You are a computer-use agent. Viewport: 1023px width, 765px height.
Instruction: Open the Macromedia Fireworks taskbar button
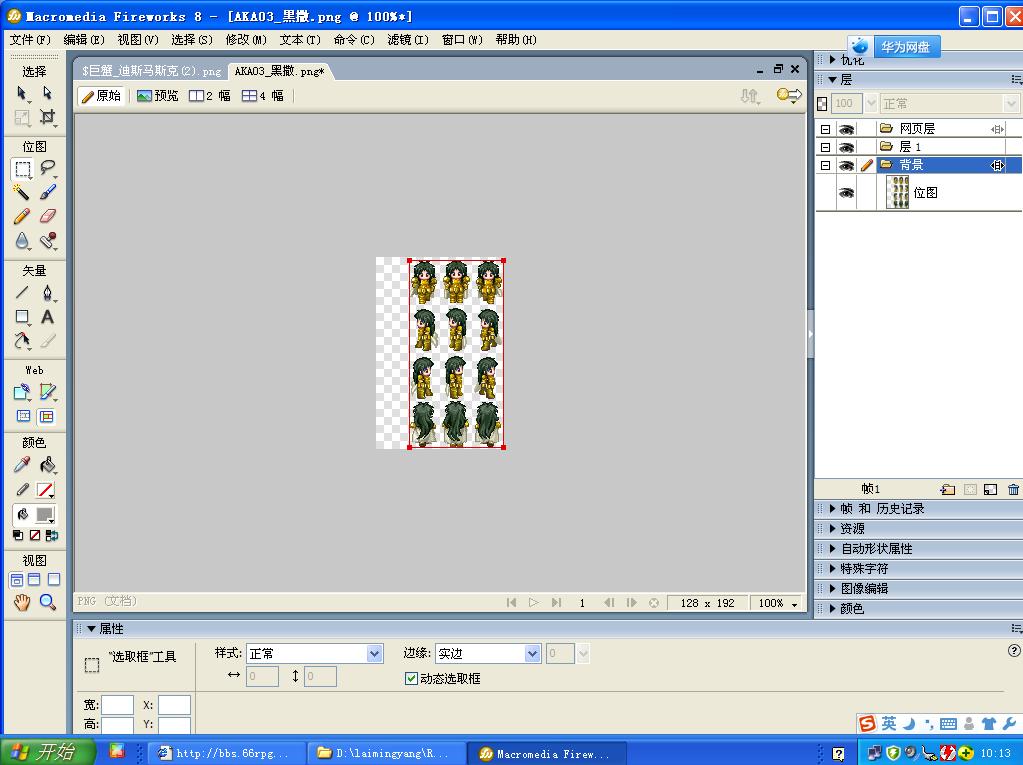(545, 754)
